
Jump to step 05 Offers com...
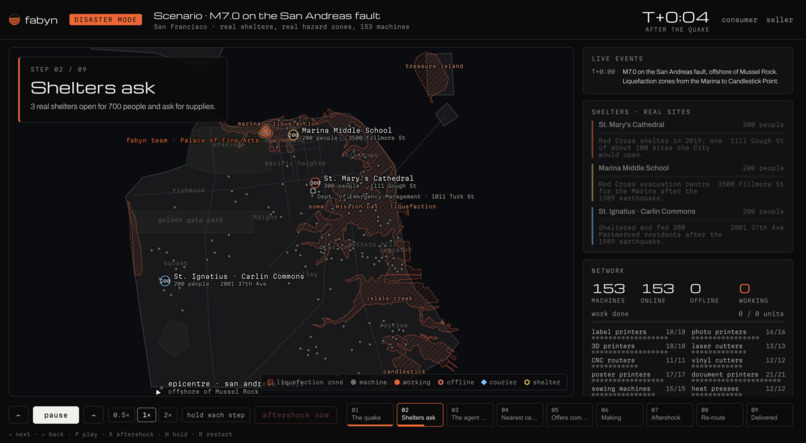tap(570, 414)
